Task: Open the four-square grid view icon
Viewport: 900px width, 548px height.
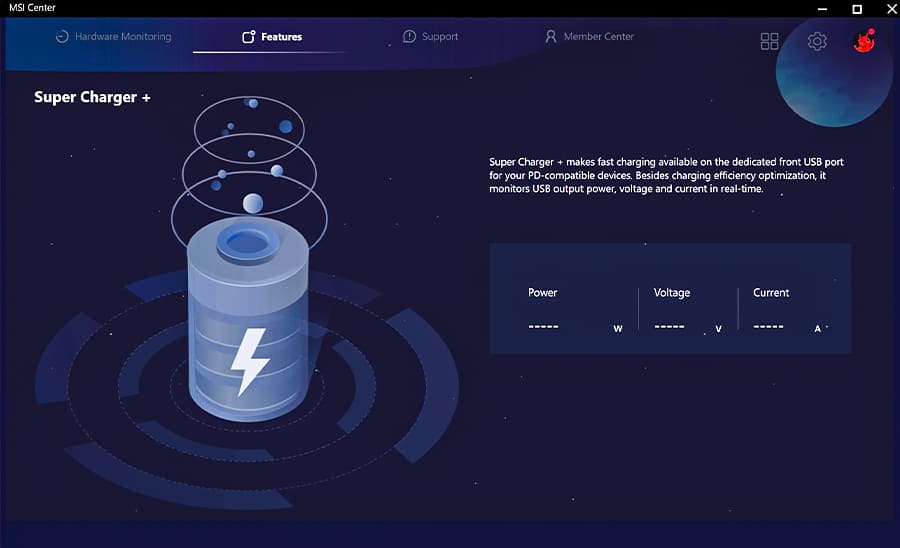Action: coord(769,41)
